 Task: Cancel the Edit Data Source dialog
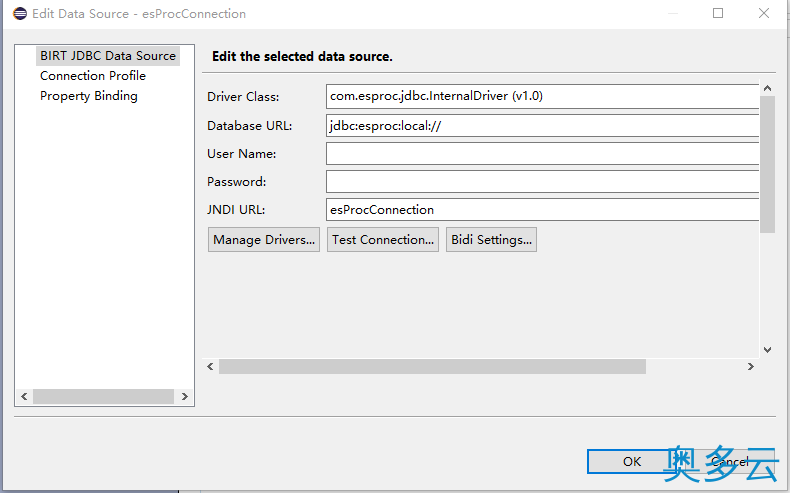pos(730,461)
